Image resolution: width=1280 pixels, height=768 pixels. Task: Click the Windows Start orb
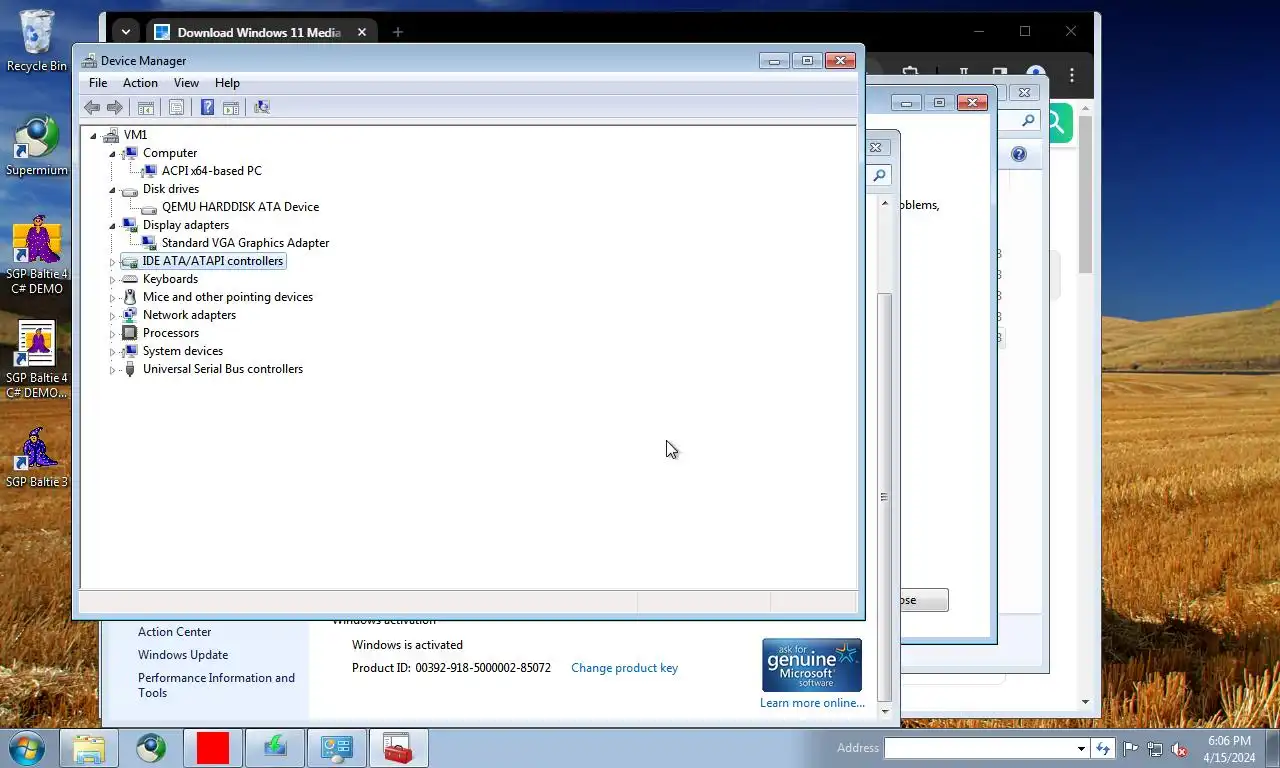(x=26, y=748)
